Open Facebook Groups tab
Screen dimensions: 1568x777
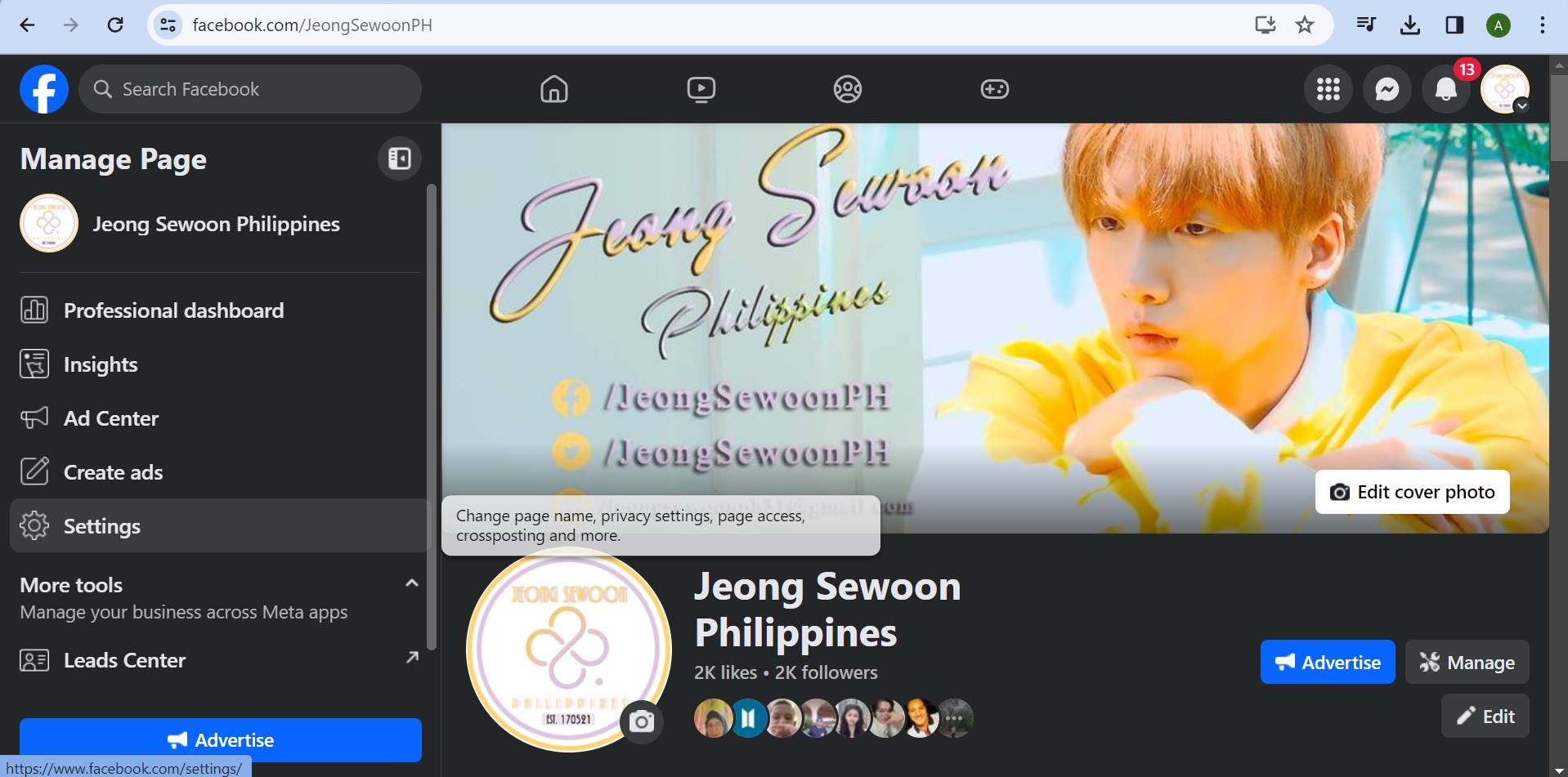848,89
